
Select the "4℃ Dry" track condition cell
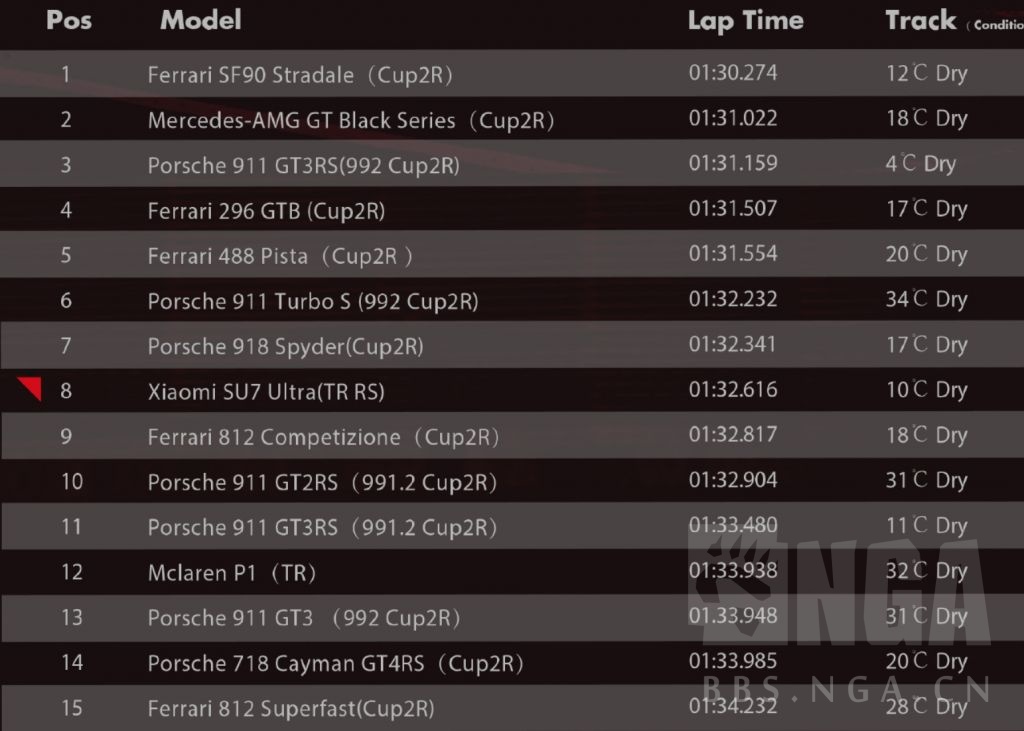click(920, 164)
